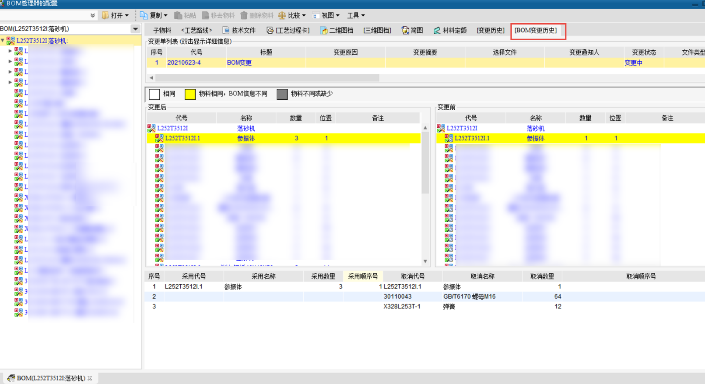Switch to the <工艺路线> tab
Viewport: 705px width, 384px height.
point(196,30)
